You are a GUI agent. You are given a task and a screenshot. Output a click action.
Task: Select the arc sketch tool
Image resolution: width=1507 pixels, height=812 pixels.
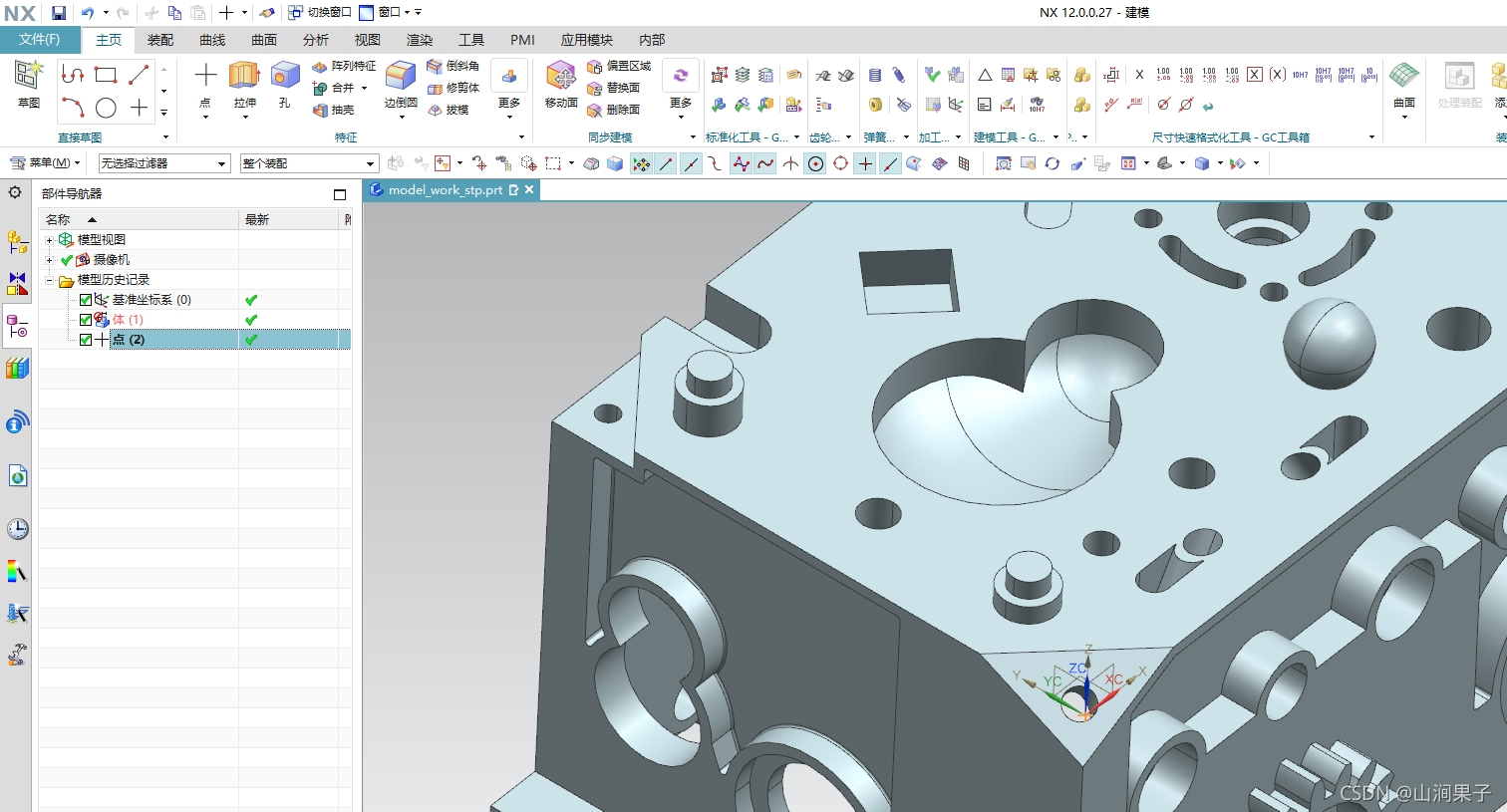(x=72, y=108)
